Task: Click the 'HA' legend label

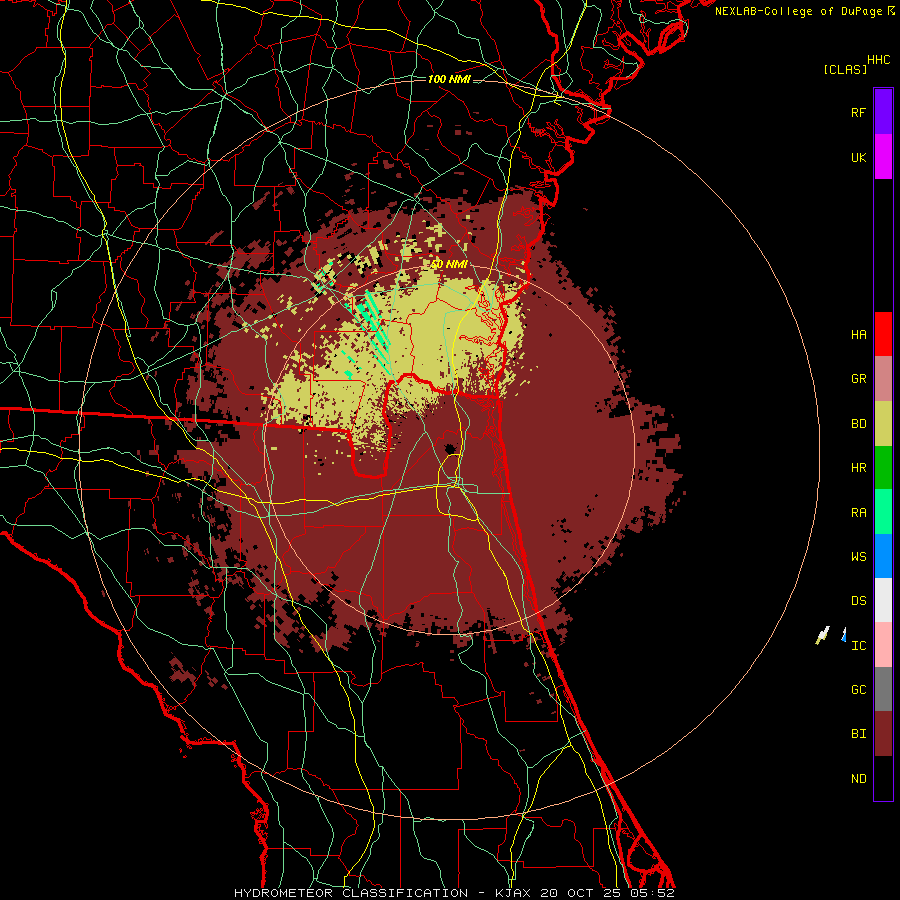Action: tap(858, 335)
